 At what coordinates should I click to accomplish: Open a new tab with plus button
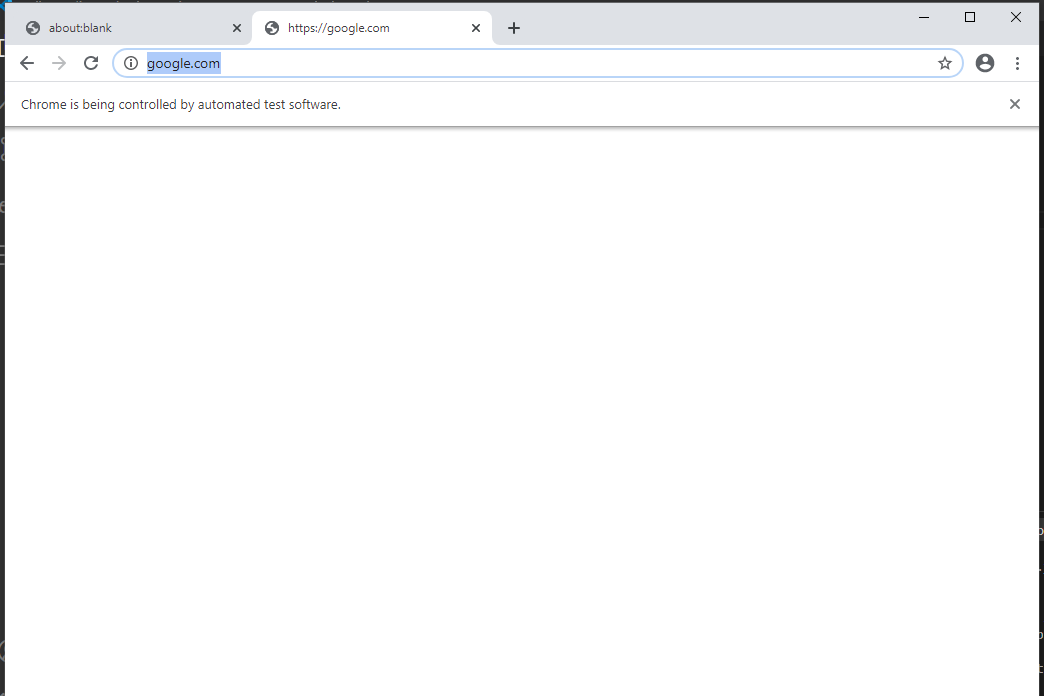coord(514,28)
